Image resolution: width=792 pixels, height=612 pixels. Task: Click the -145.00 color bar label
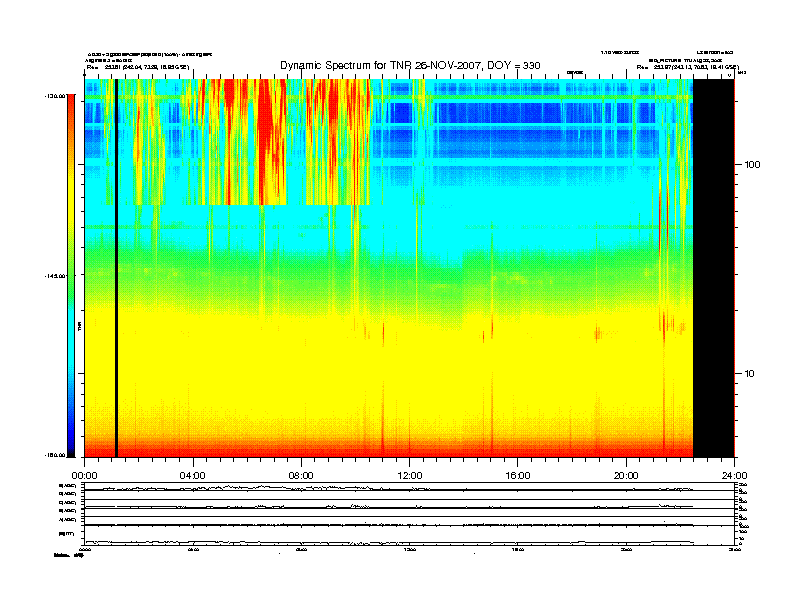tap(55, 276)
